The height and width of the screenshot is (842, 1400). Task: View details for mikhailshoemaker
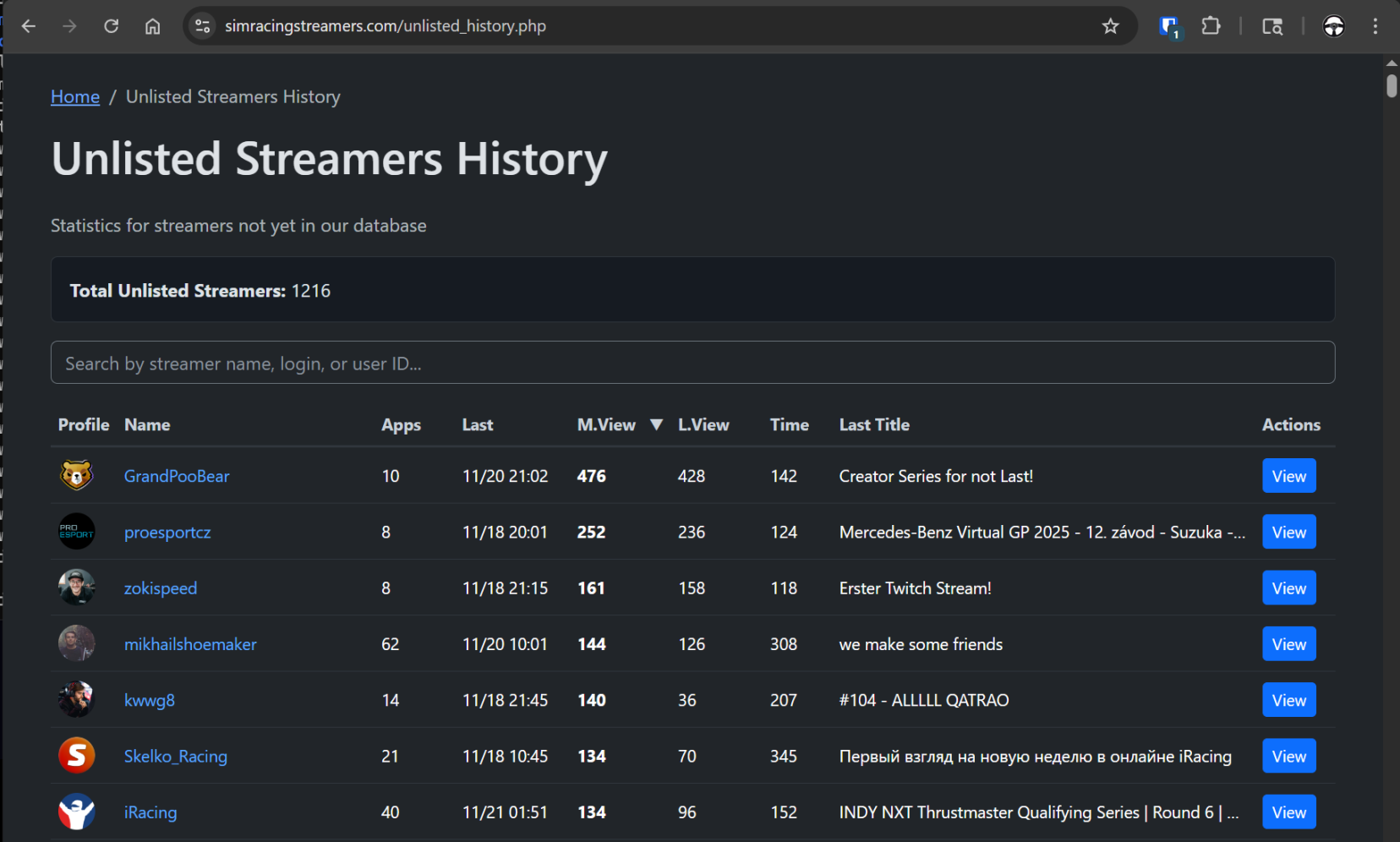pos(1288,644)
